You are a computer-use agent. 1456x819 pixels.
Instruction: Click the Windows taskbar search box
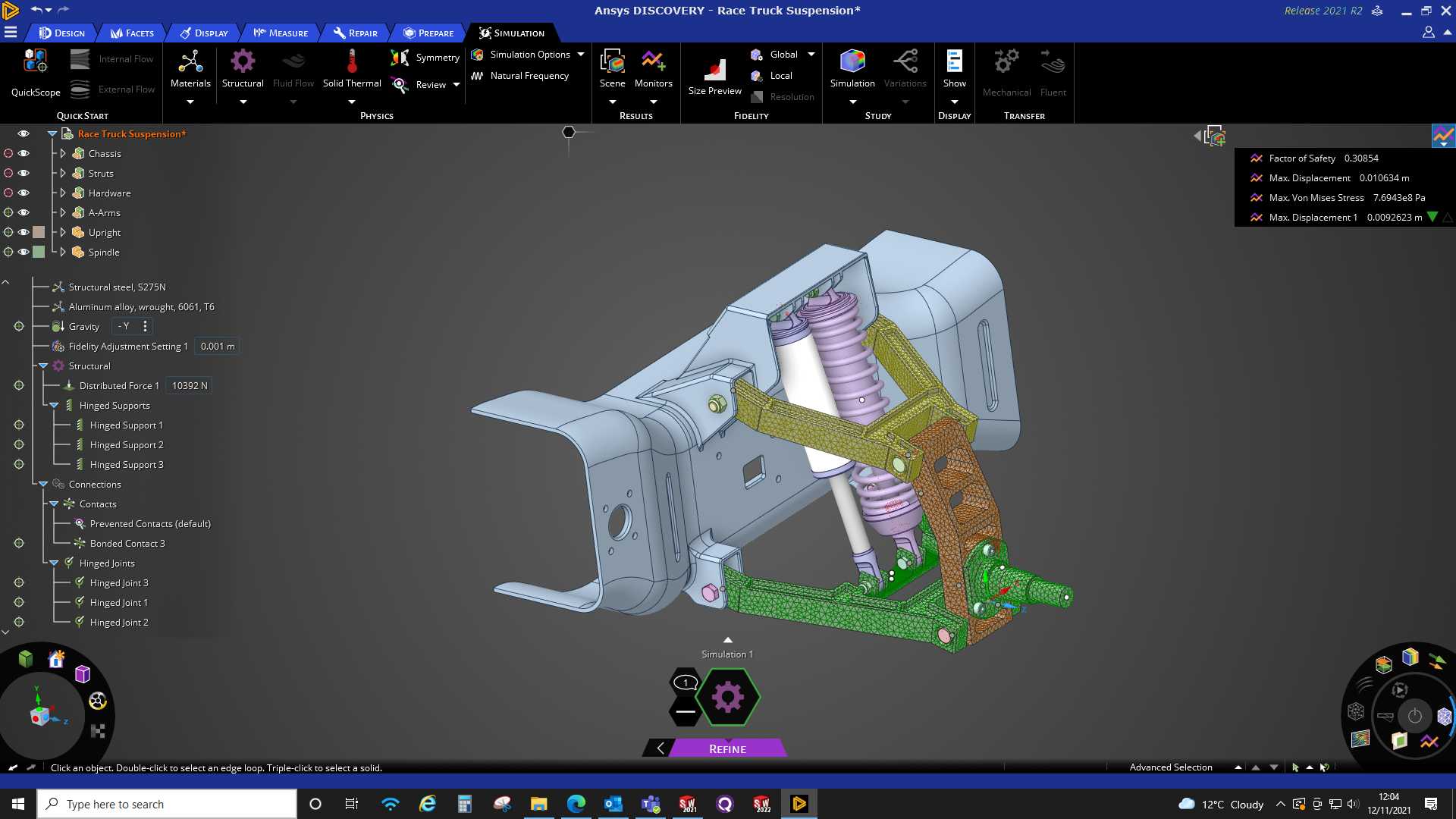167,804
